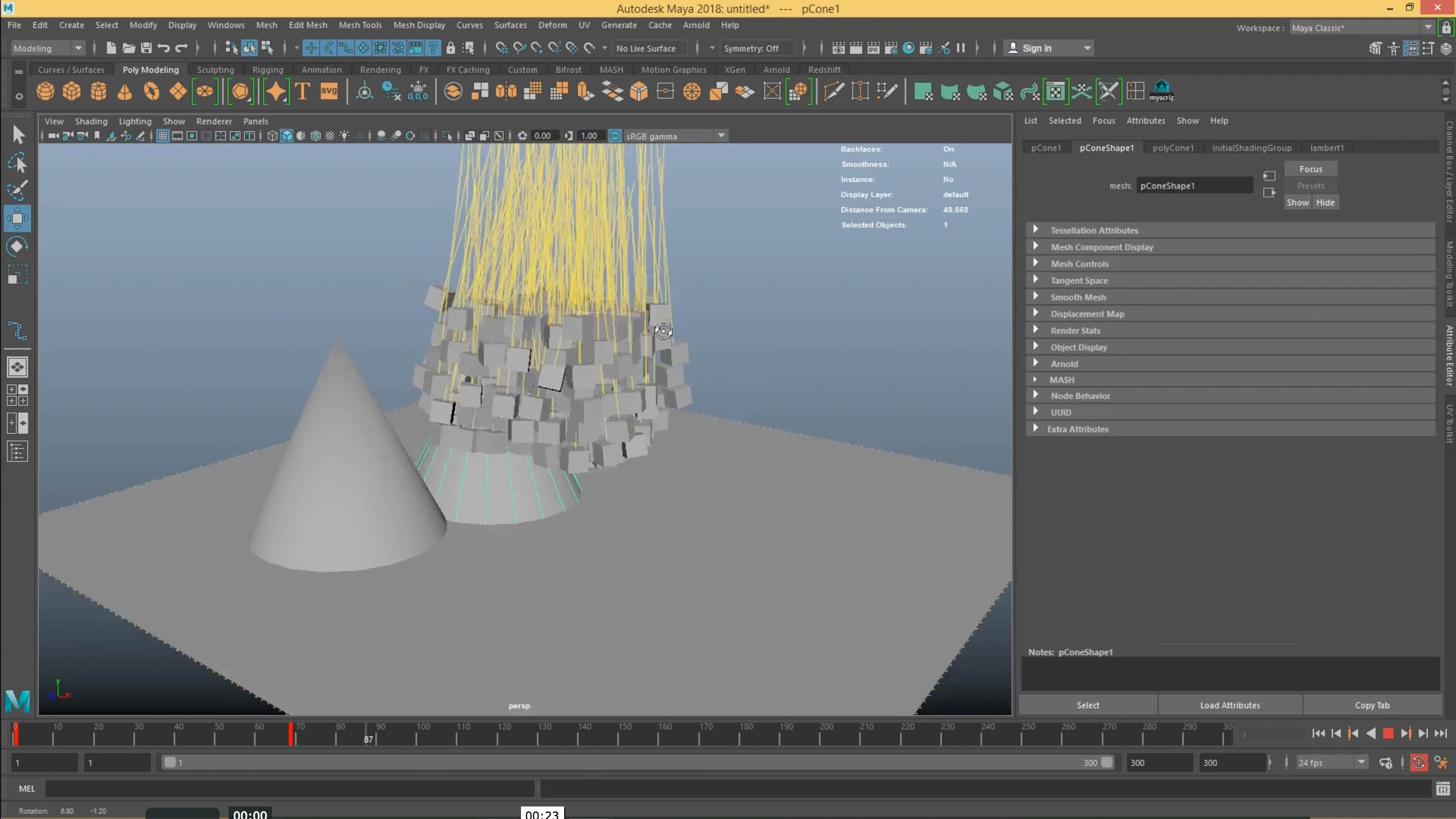Image resolution: width=1456 pixels, height=819 pixels.
Task: Click the stop playback button
Action: pyautogui.click(x=1388, y=734)
